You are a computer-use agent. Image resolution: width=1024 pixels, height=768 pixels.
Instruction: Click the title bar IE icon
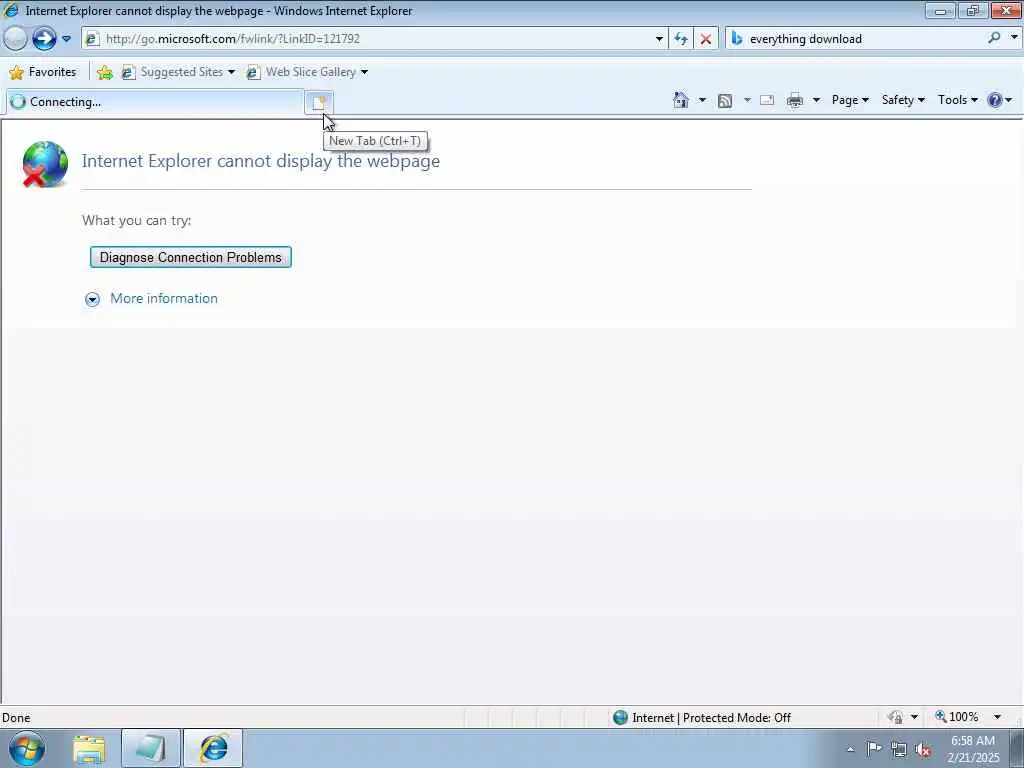pos(11,10)
